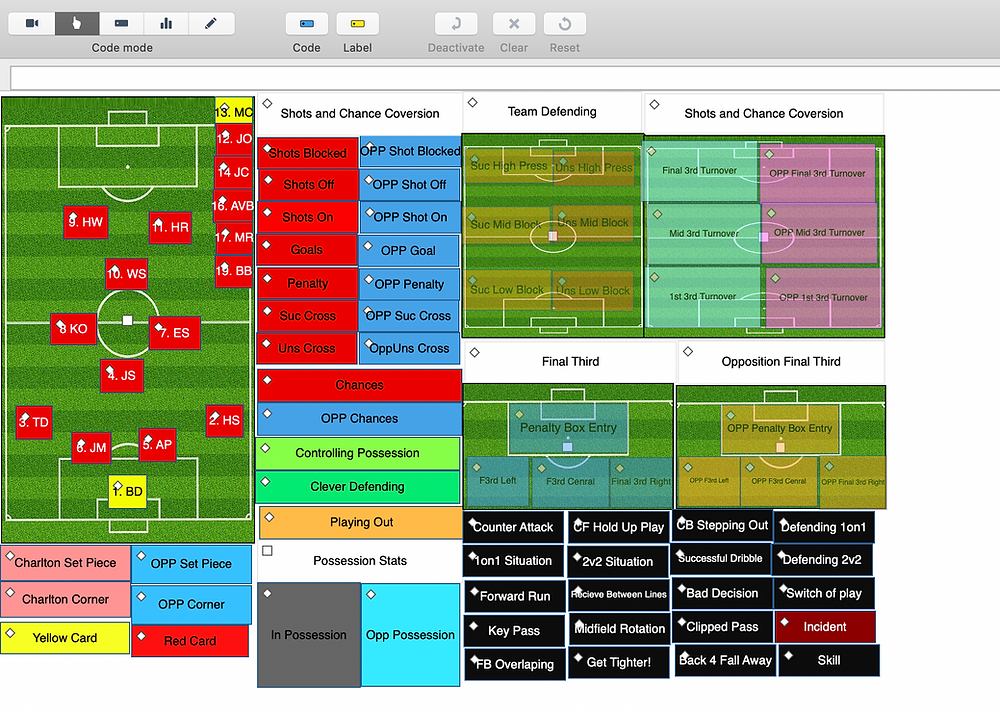Click the Skill label button

coord(828,661)
